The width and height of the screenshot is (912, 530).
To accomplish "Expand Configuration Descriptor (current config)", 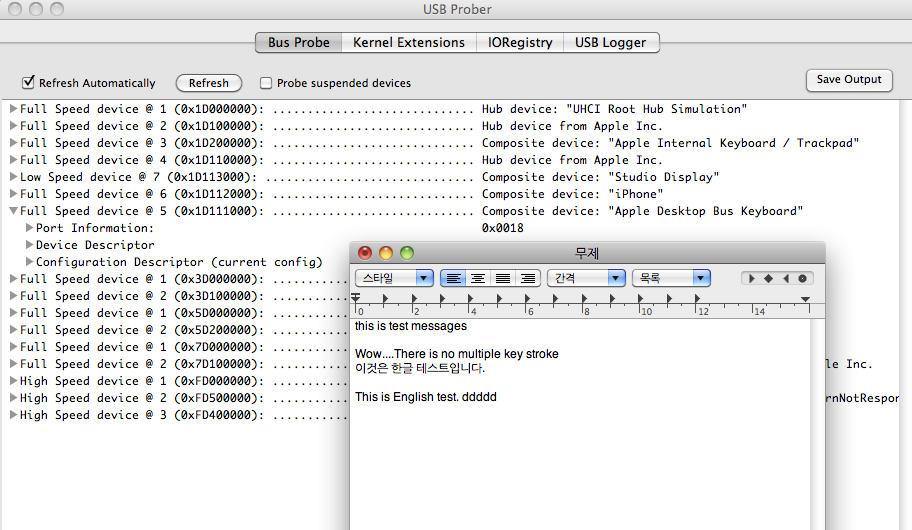I will click(29, 262).
